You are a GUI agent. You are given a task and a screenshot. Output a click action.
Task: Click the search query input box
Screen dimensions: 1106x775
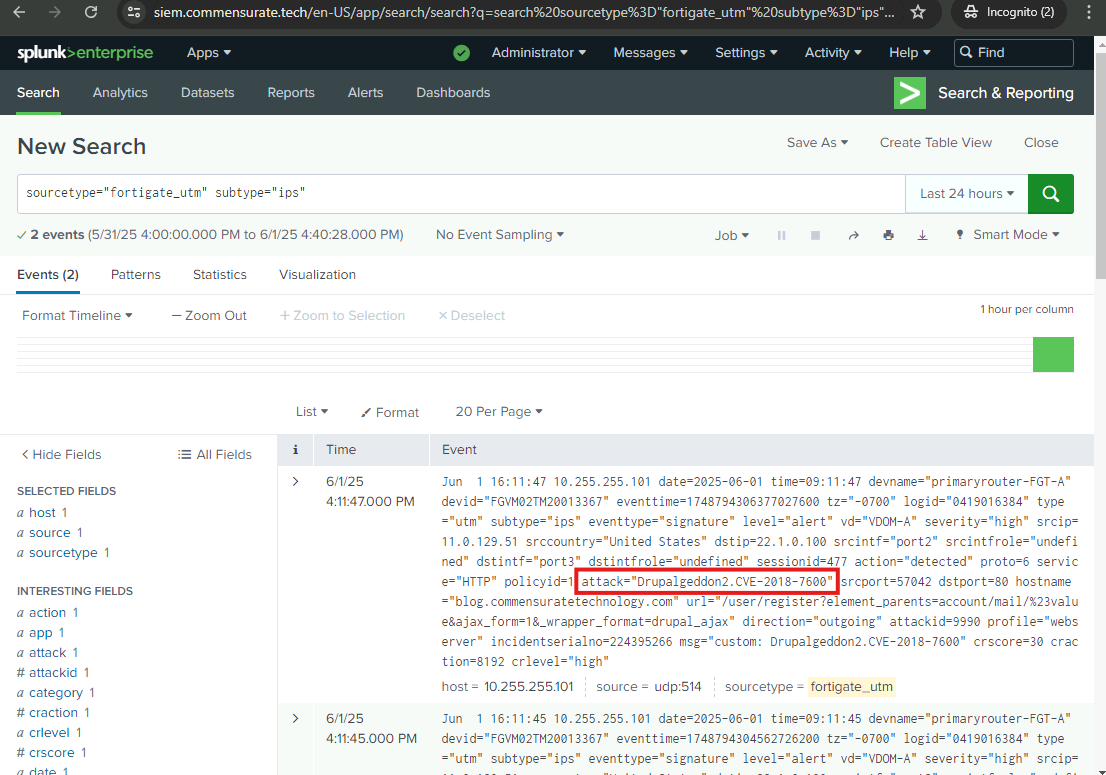coord(460,194)
